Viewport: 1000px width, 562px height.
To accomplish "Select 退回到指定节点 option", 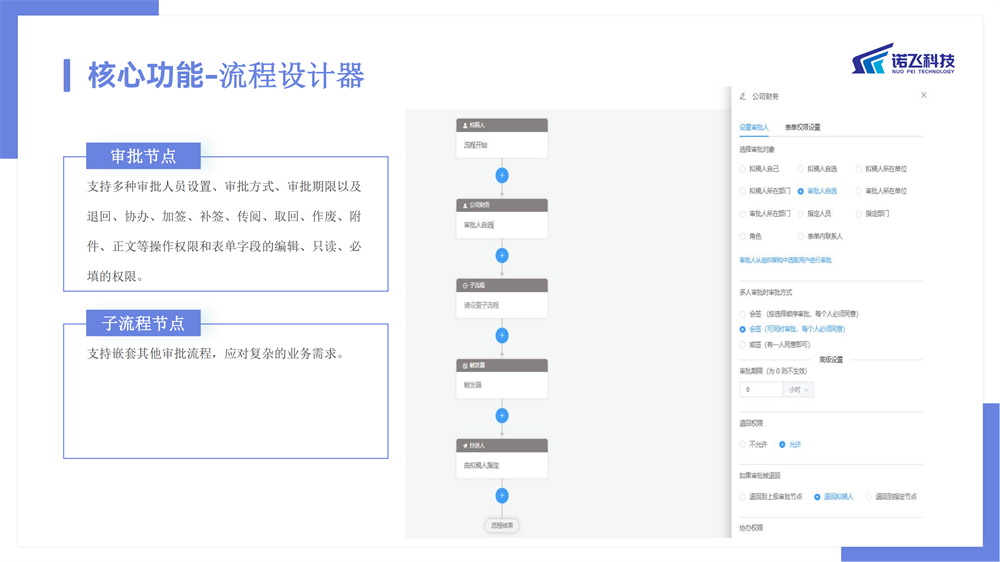I will point(869,497).
